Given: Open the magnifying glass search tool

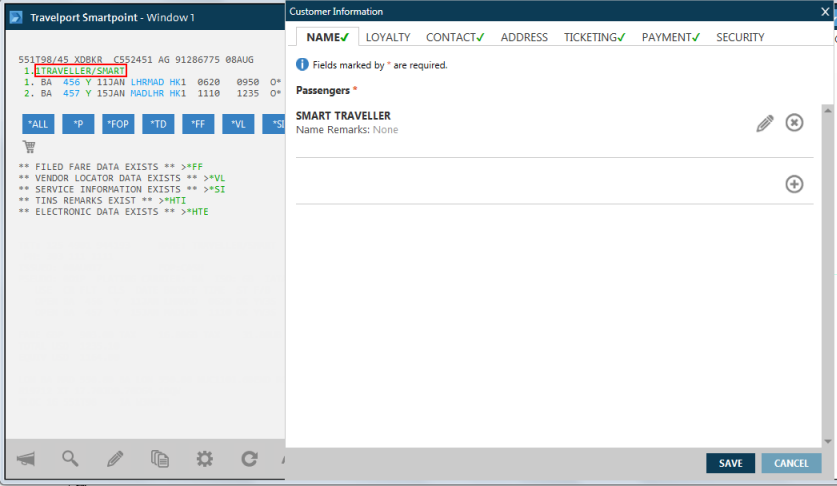Looking at the screenshot, I should pos(70,459).
